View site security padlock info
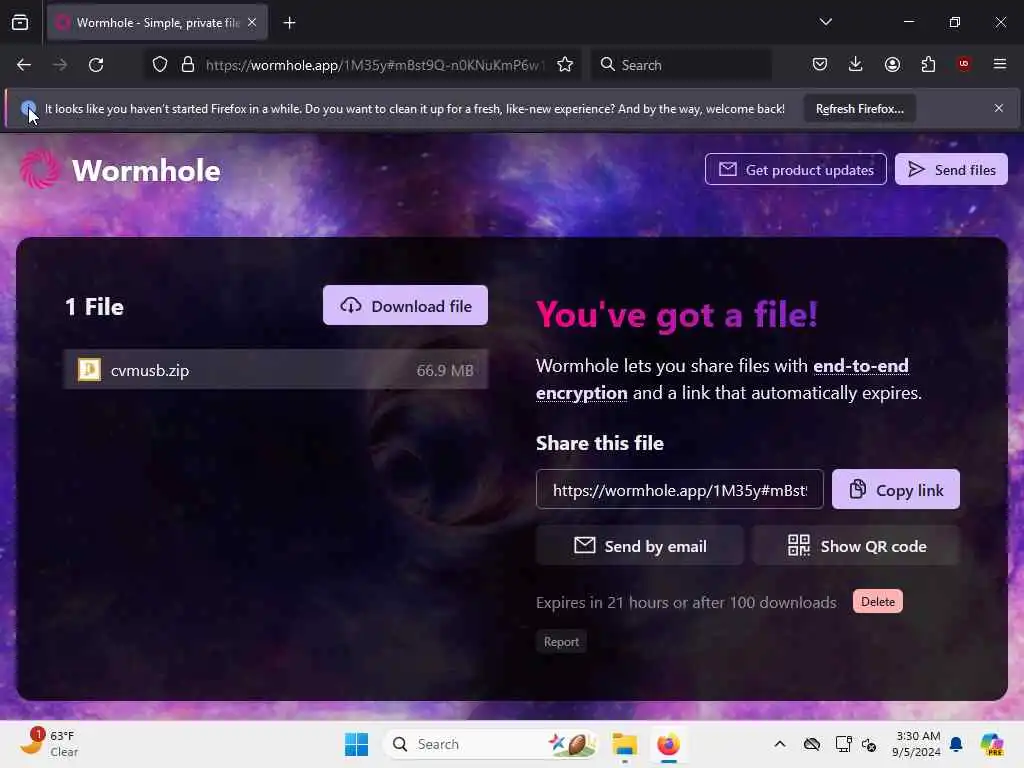Screen dimensions: 1024x768 [x=188, y=65]
